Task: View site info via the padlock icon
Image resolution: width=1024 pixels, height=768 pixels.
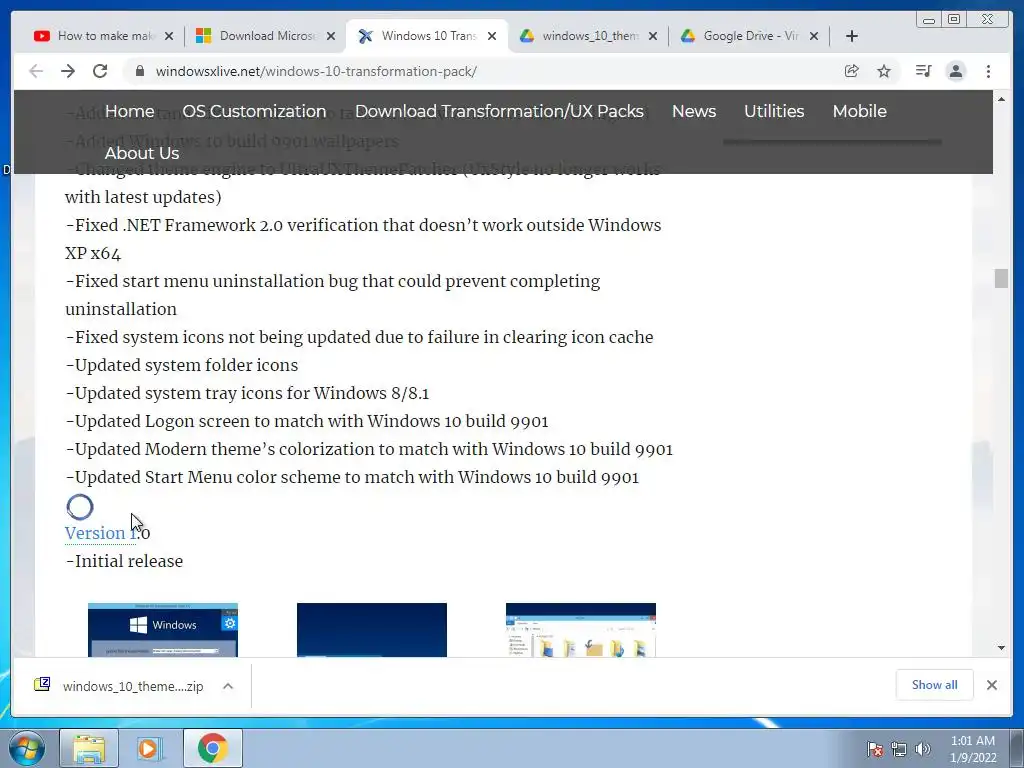Action: pos(139,71)
